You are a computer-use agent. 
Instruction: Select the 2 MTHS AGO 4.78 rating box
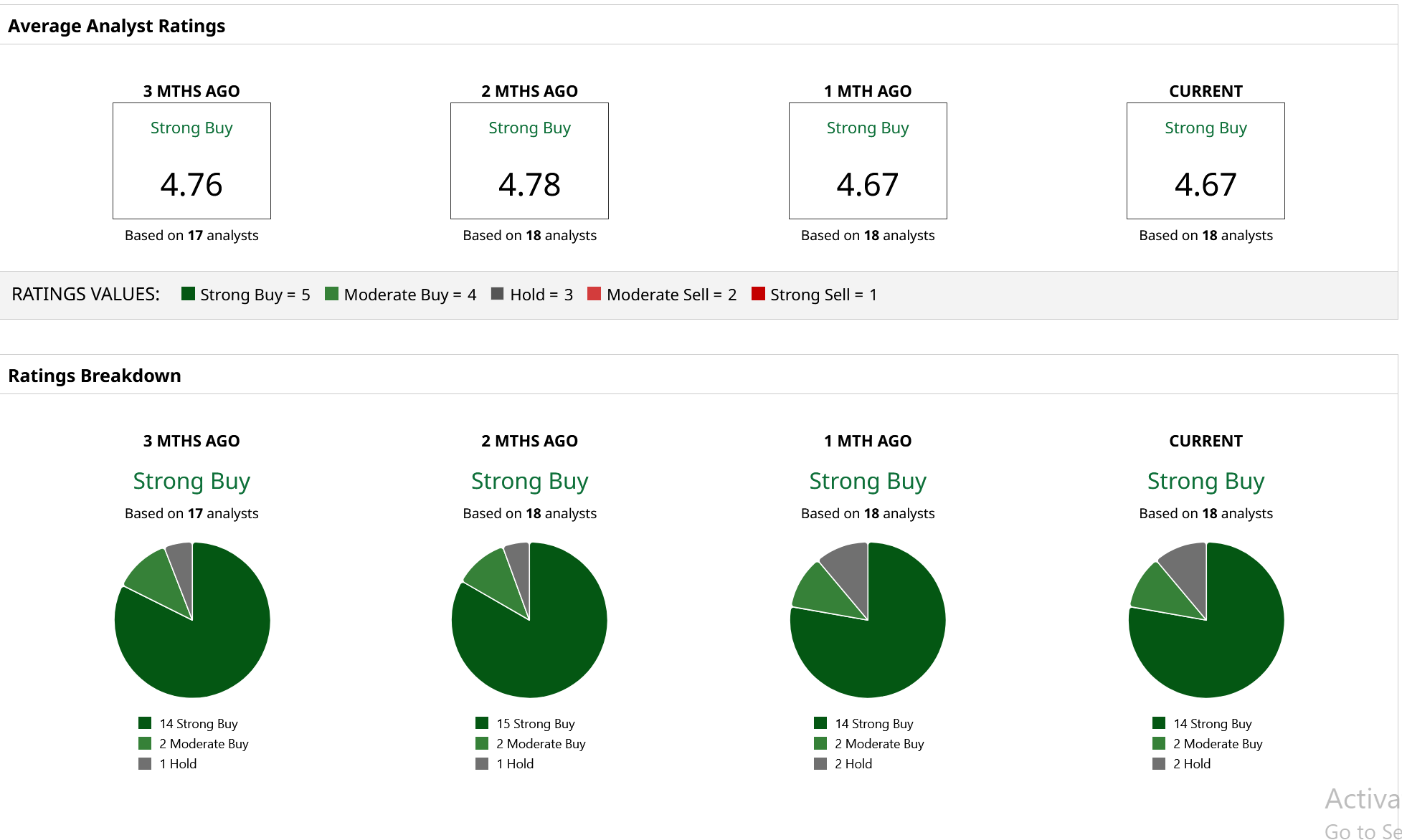click(529, 161)
